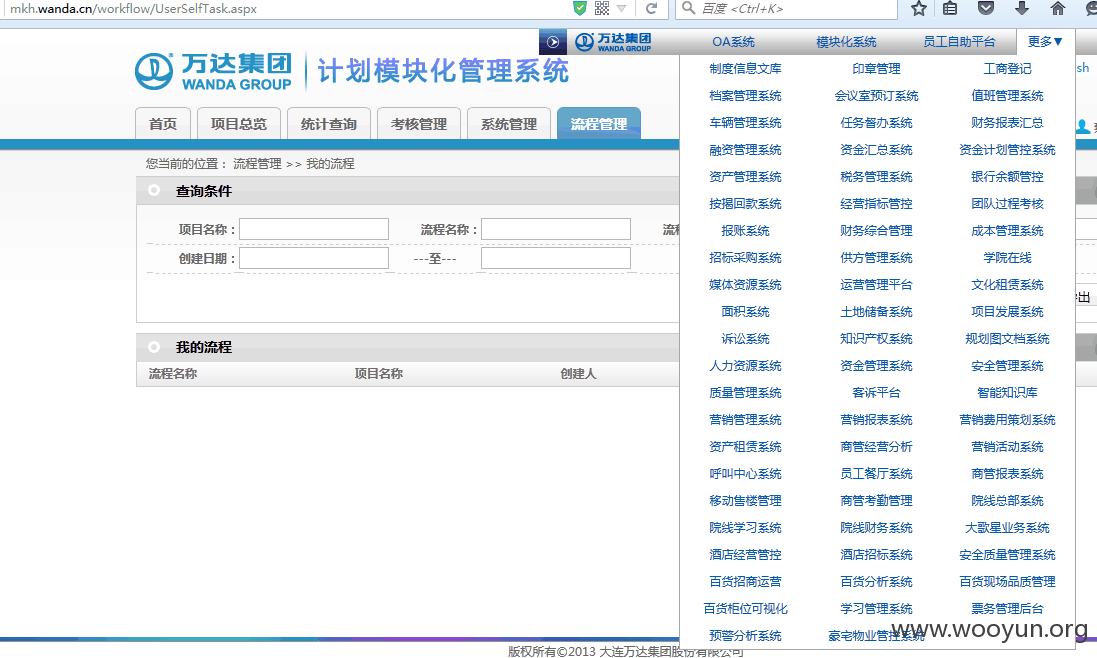This screenshot has width=1097, height=658.
Task: Open the QR code icon in address bar
Action: click(x=602, y=8)
